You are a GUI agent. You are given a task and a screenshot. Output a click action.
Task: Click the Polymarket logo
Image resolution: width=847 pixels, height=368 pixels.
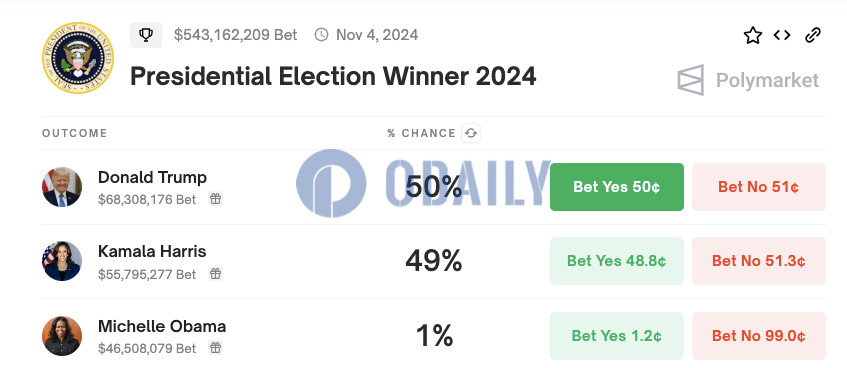(748, 81)
